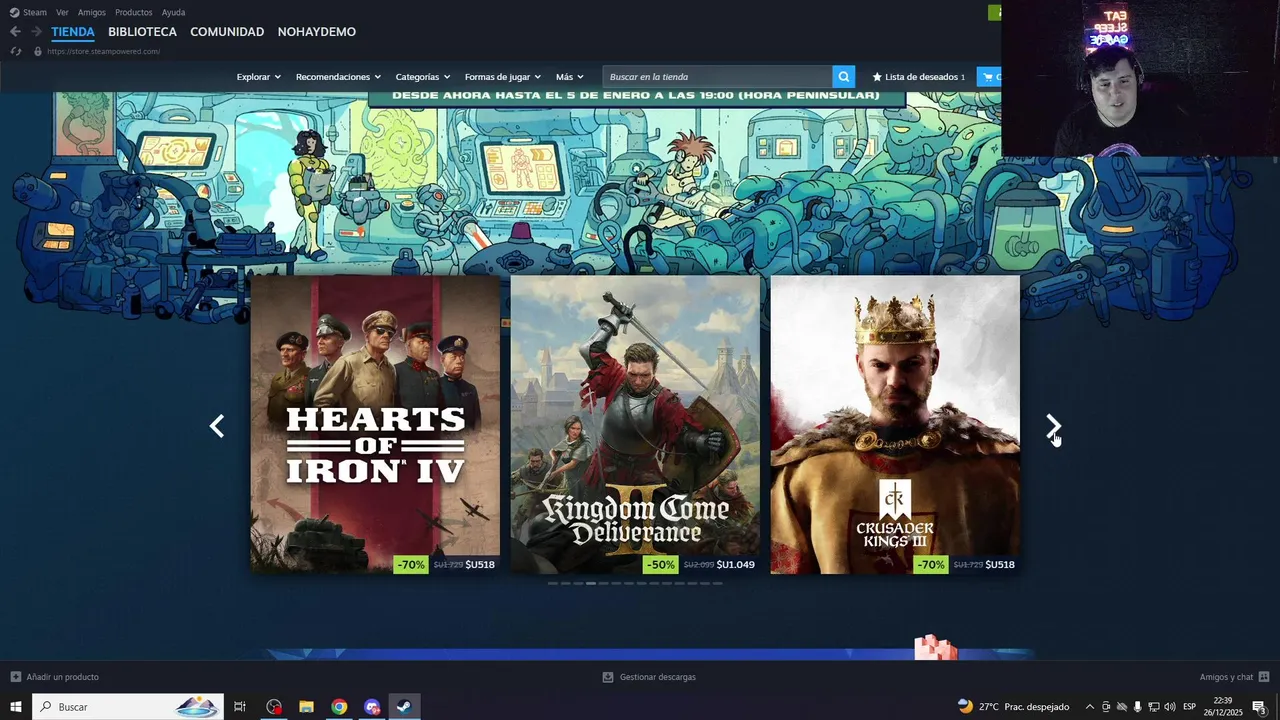The height and width of the screenshot is (720, 1280).
Task: Open the Productos menu
Action: pos(134,12)
